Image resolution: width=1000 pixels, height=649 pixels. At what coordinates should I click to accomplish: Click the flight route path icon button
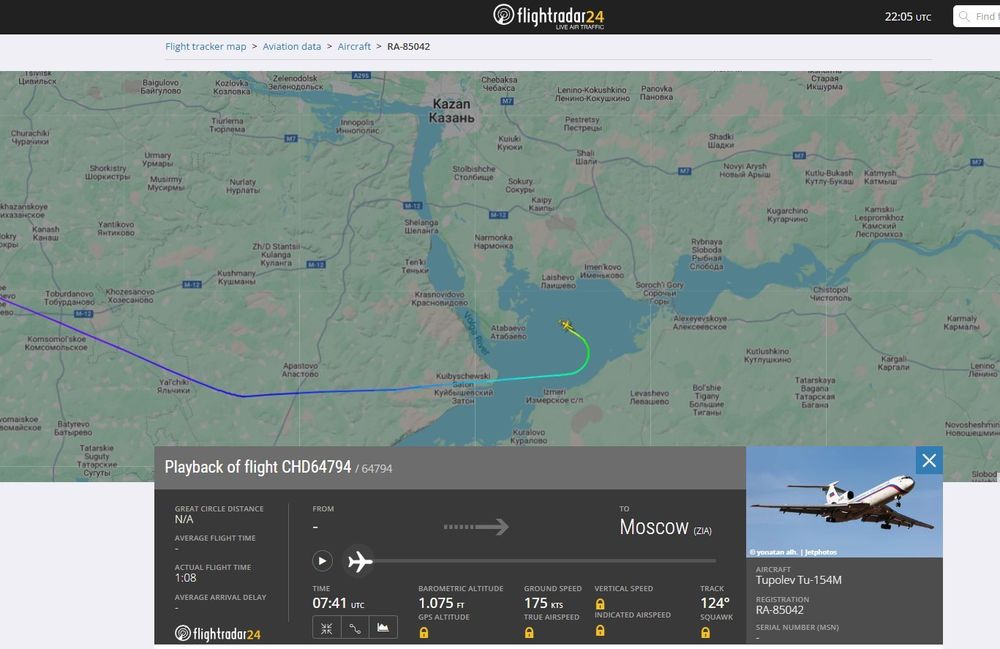(355, 628)
